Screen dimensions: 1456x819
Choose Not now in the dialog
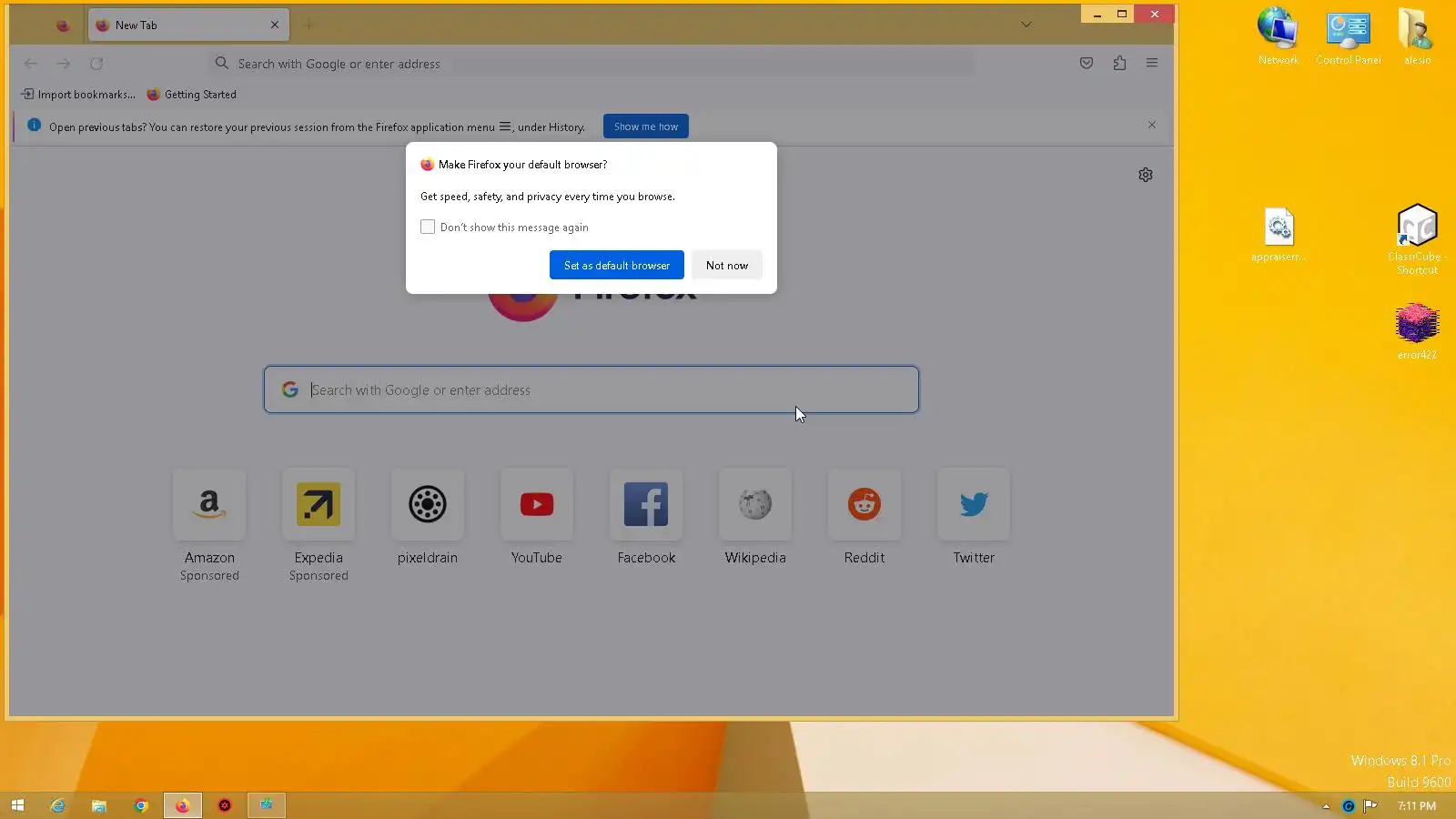(727, 265)
